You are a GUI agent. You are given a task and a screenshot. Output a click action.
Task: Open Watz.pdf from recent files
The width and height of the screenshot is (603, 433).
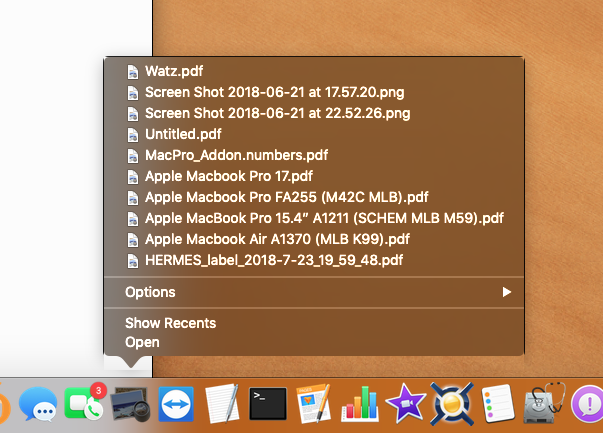click(313, 71)
